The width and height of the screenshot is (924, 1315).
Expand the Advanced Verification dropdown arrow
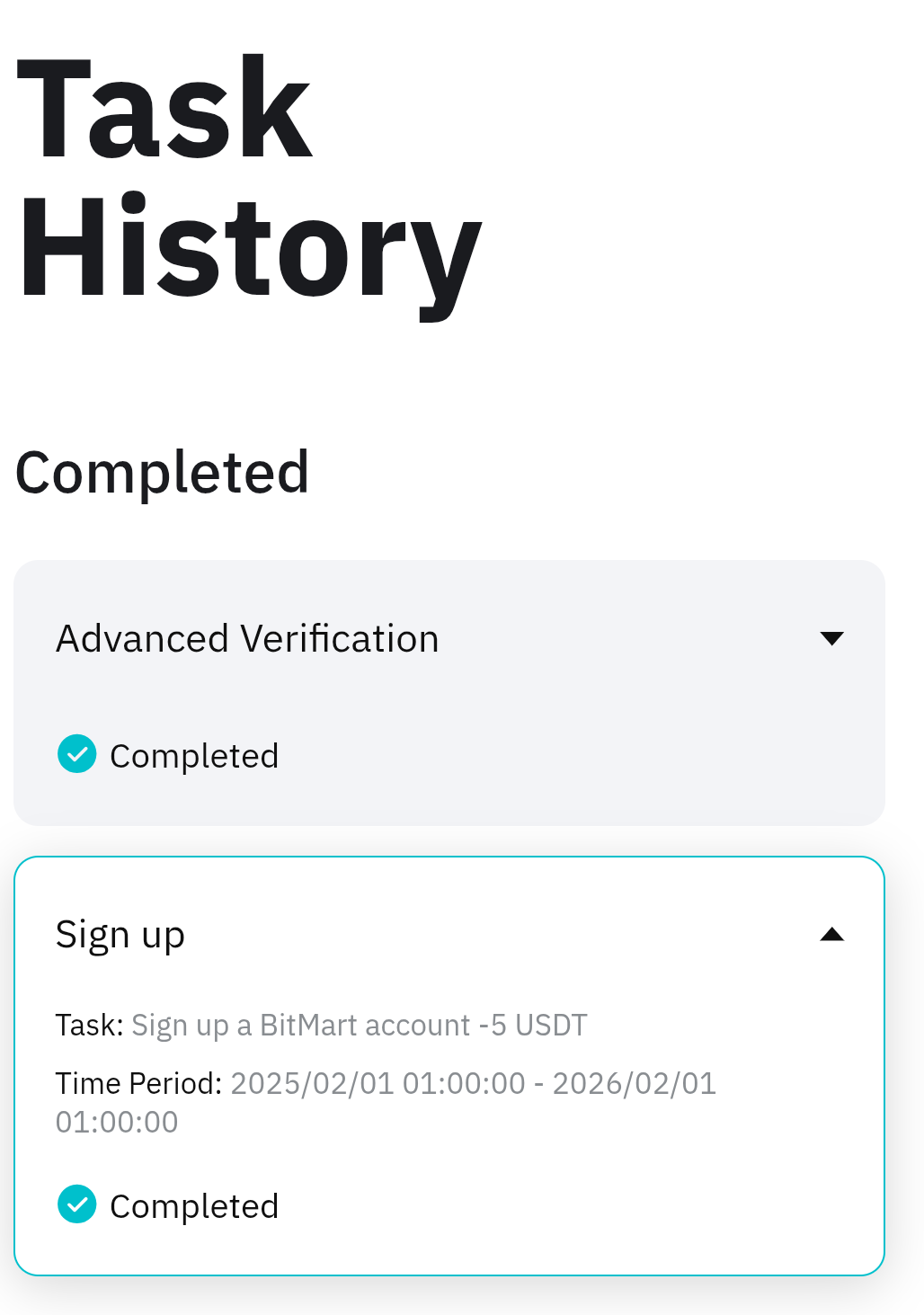tap(832, 639)
